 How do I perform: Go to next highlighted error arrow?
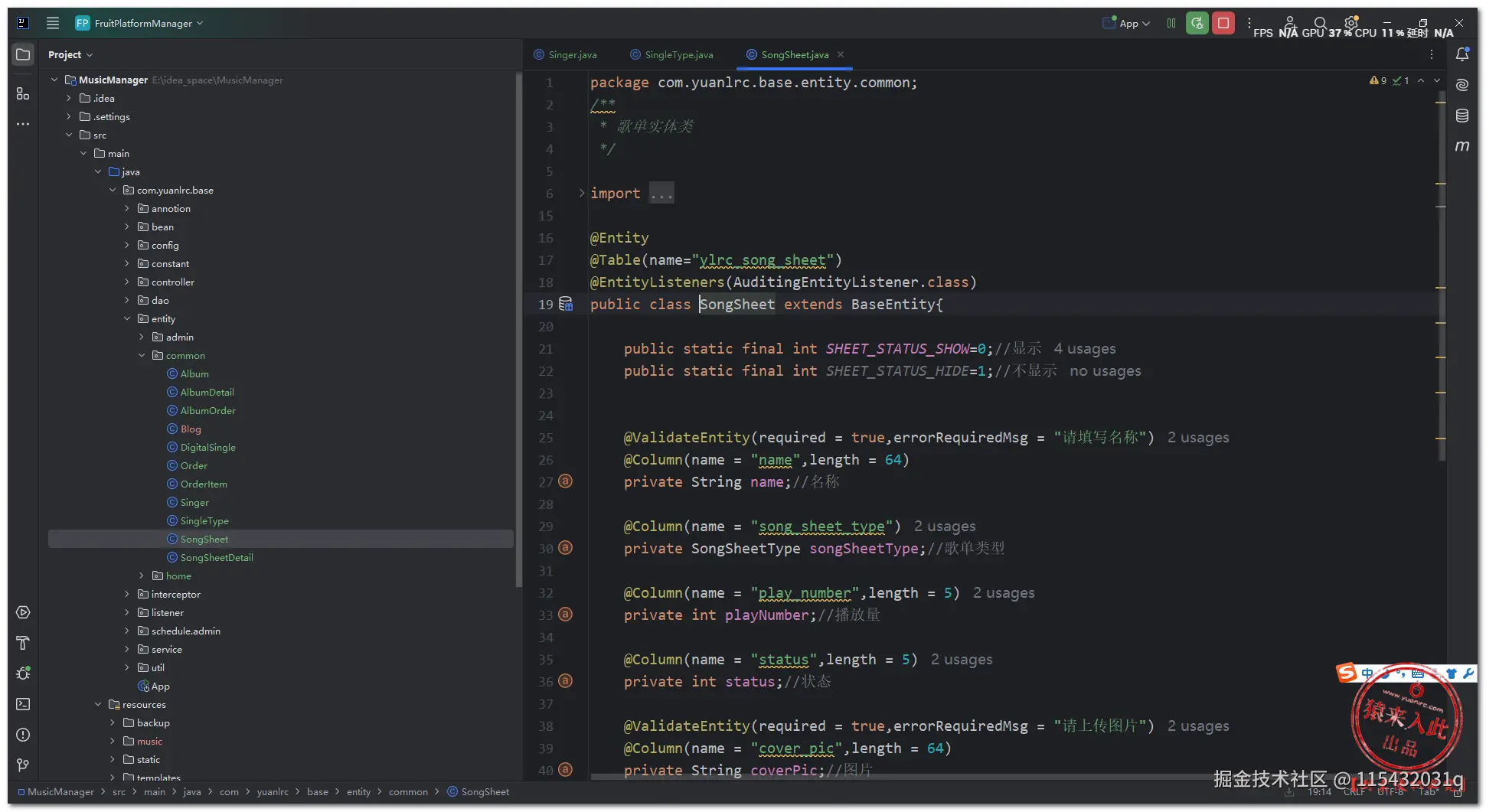pos(1437,80)
